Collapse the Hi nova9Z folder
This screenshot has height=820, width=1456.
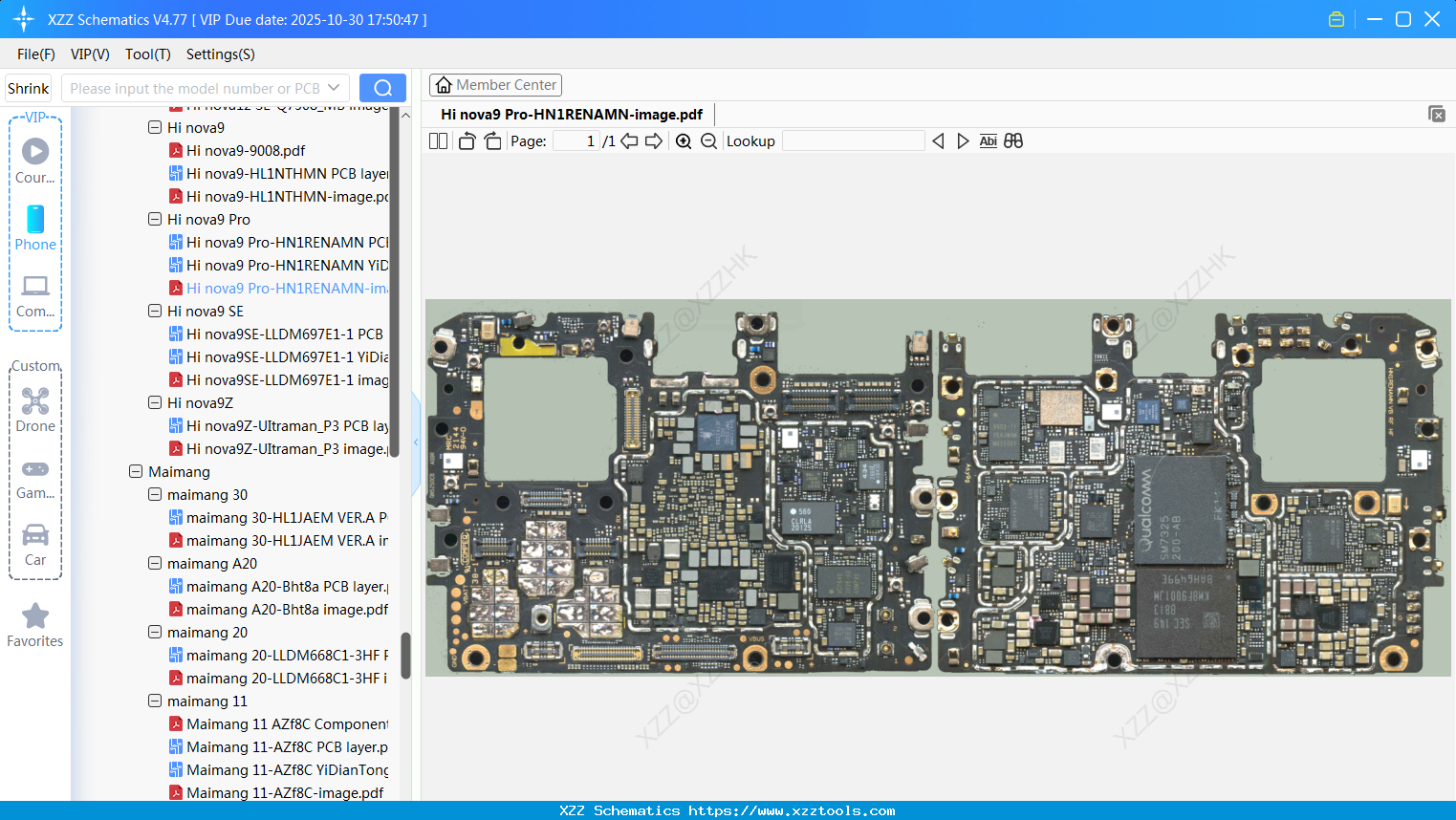point(155,402)
